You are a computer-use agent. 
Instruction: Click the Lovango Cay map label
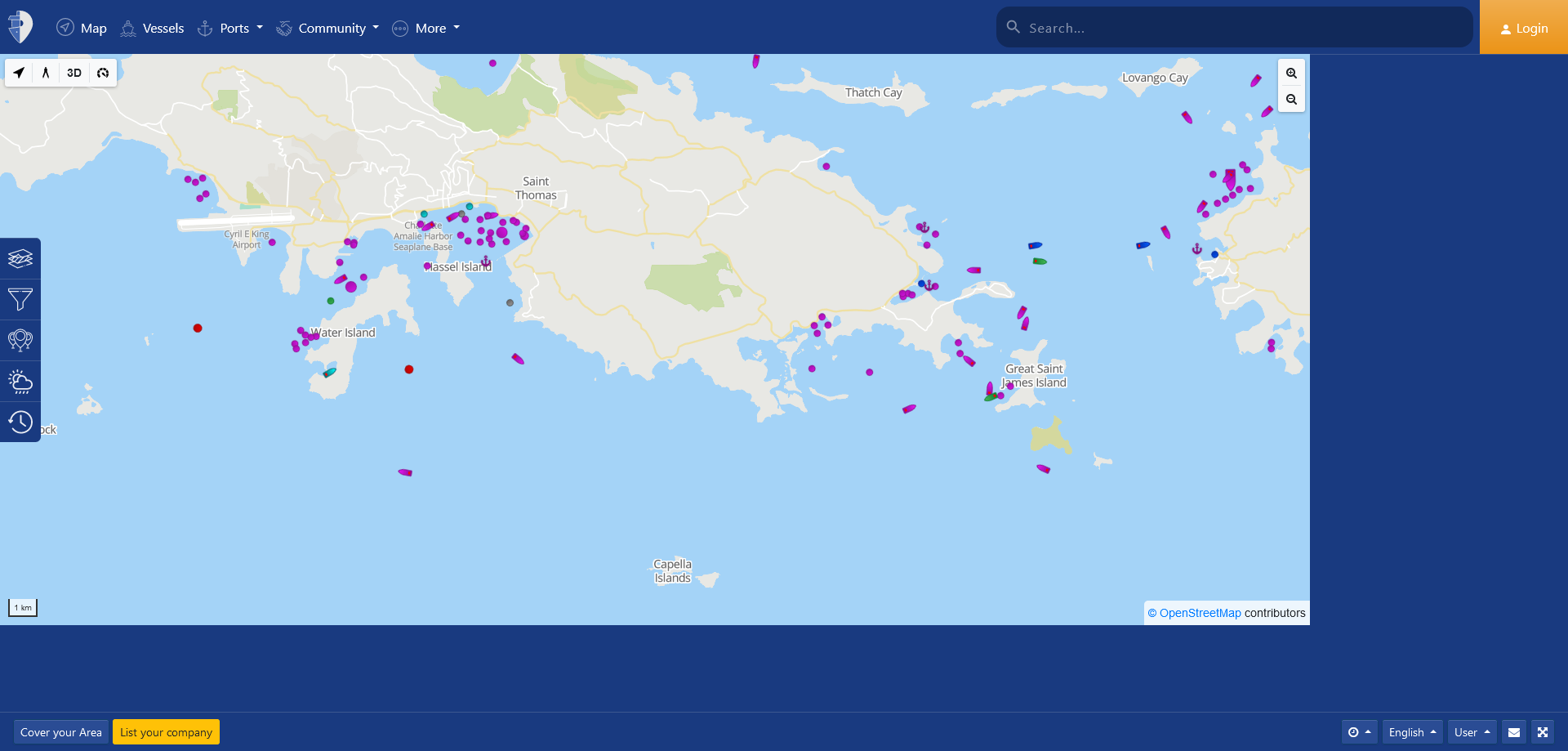[1155, 78]
